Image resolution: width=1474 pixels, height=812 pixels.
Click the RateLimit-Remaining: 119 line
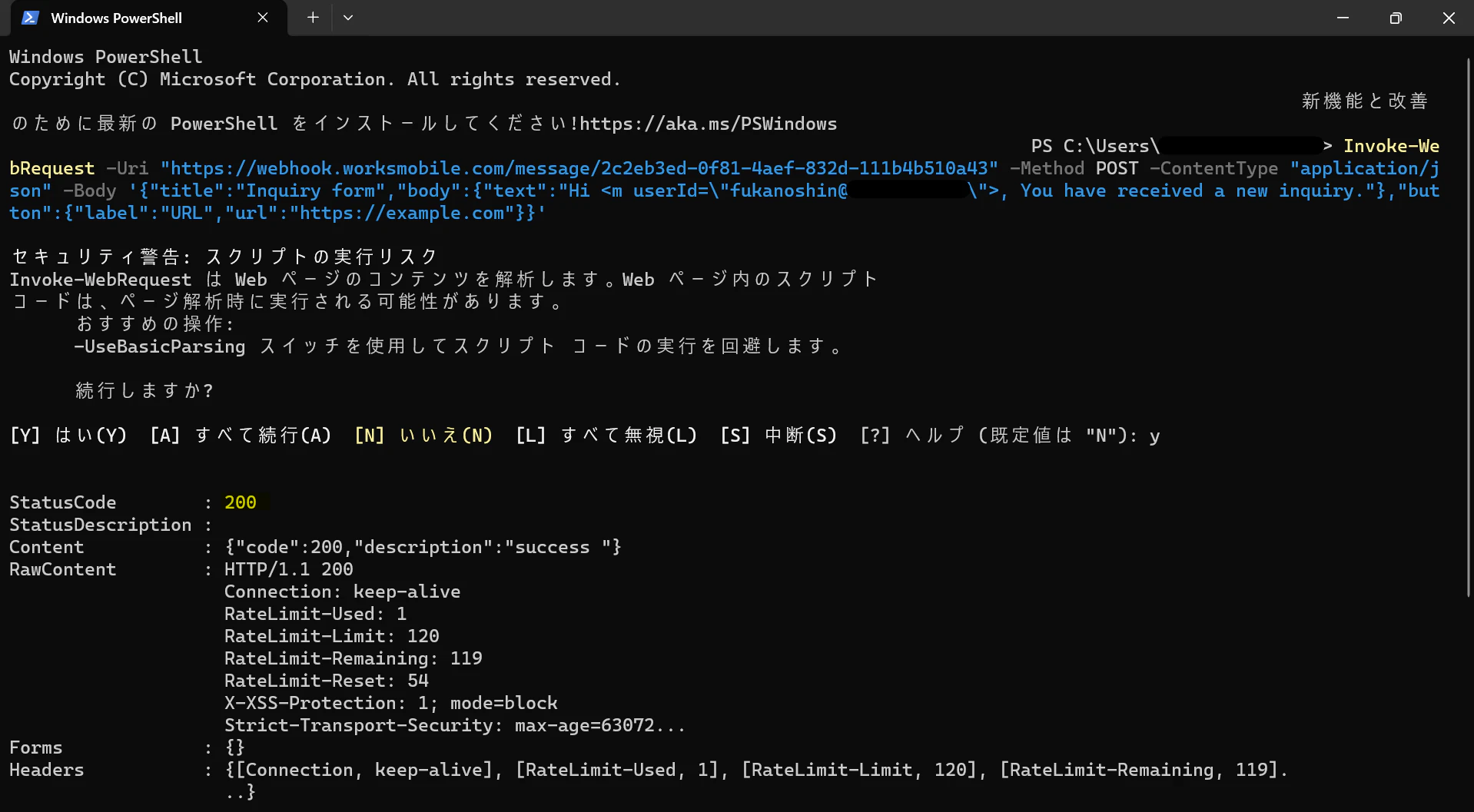pos(354,658)
